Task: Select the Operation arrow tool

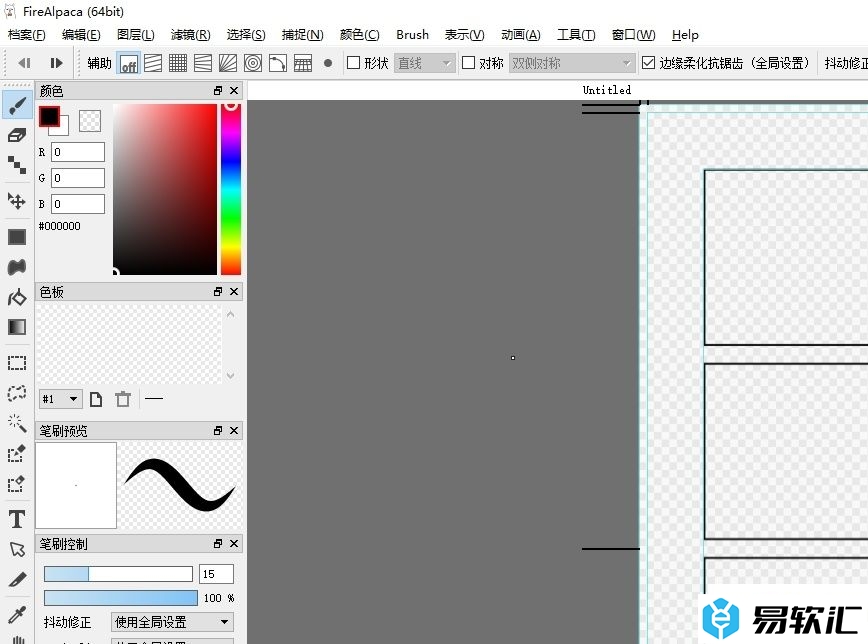Action: (17, 549)
